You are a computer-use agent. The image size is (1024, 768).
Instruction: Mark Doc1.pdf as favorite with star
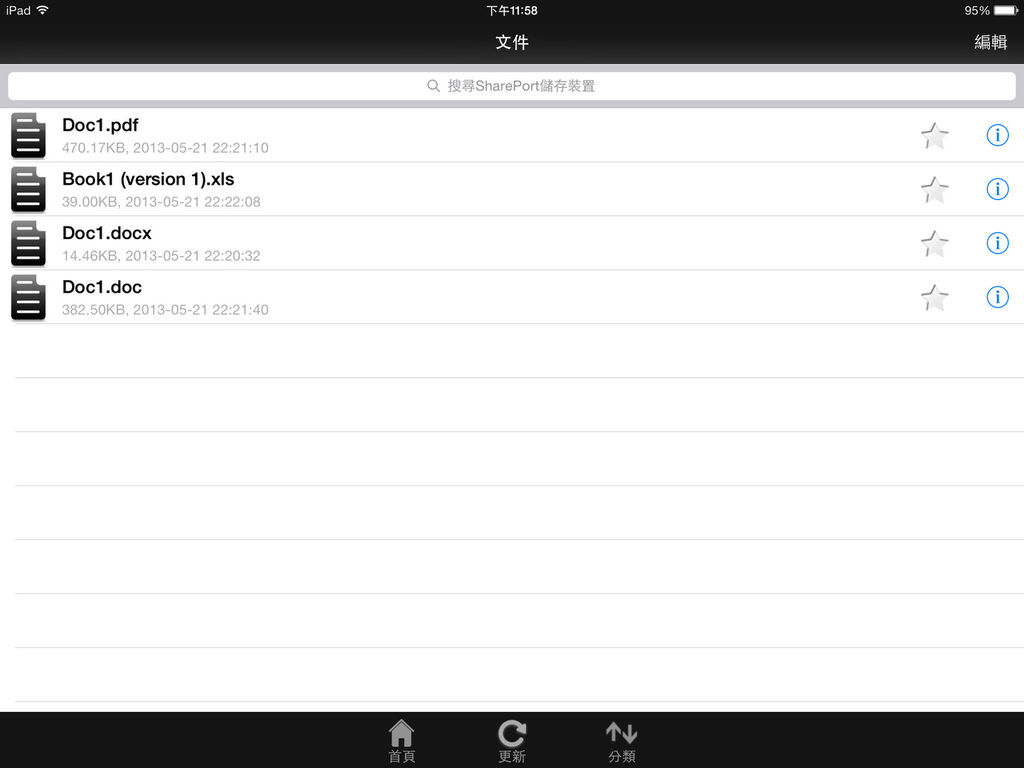935,136
